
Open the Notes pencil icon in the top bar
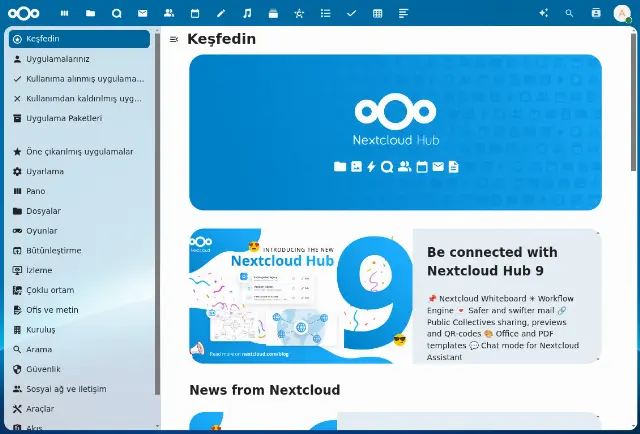click(x=221, y=13)
